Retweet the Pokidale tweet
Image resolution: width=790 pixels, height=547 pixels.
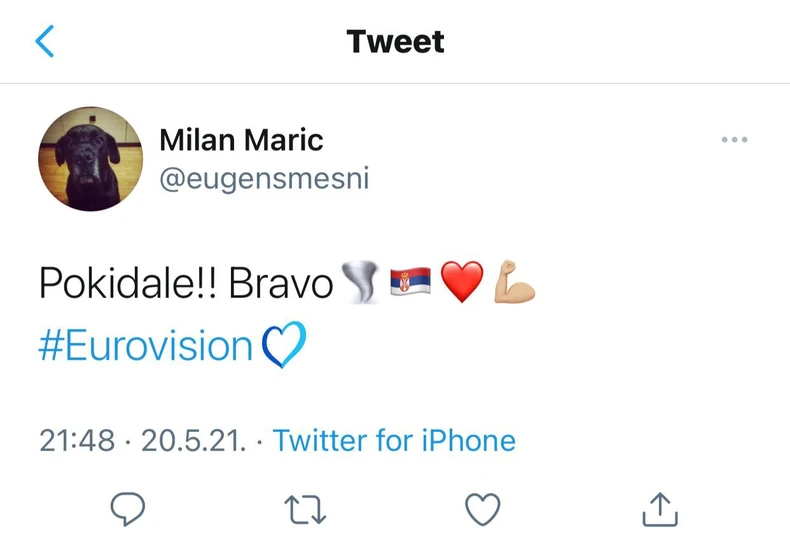(x=305, y=510)
